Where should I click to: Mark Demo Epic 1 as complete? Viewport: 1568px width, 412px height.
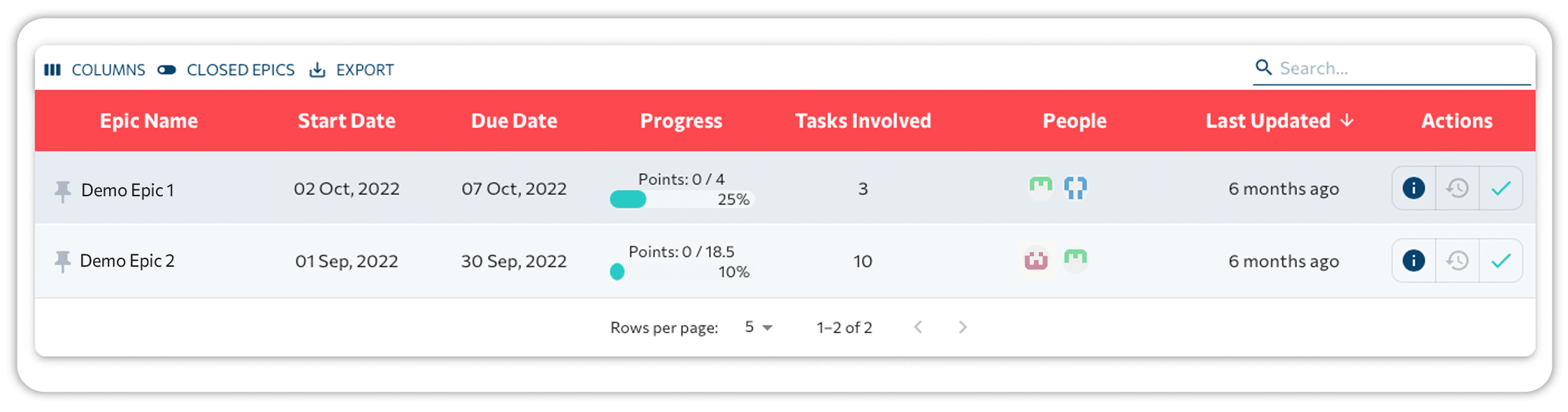pyautogui.click(x=1501, y=188)
